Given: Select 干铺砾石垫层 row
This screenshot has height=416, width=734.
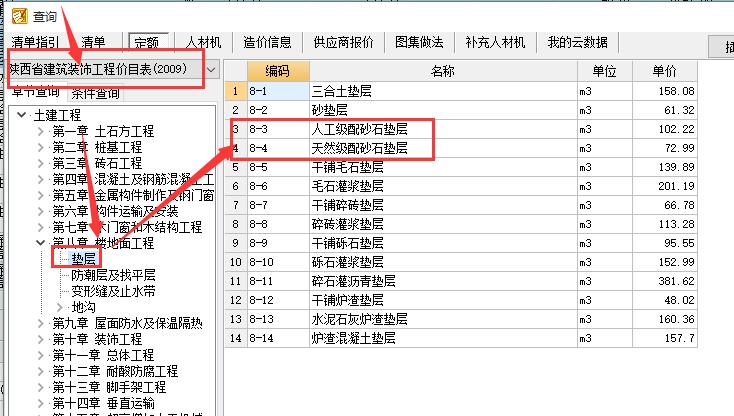Looking at the screenshot, I should pos(461,243).
